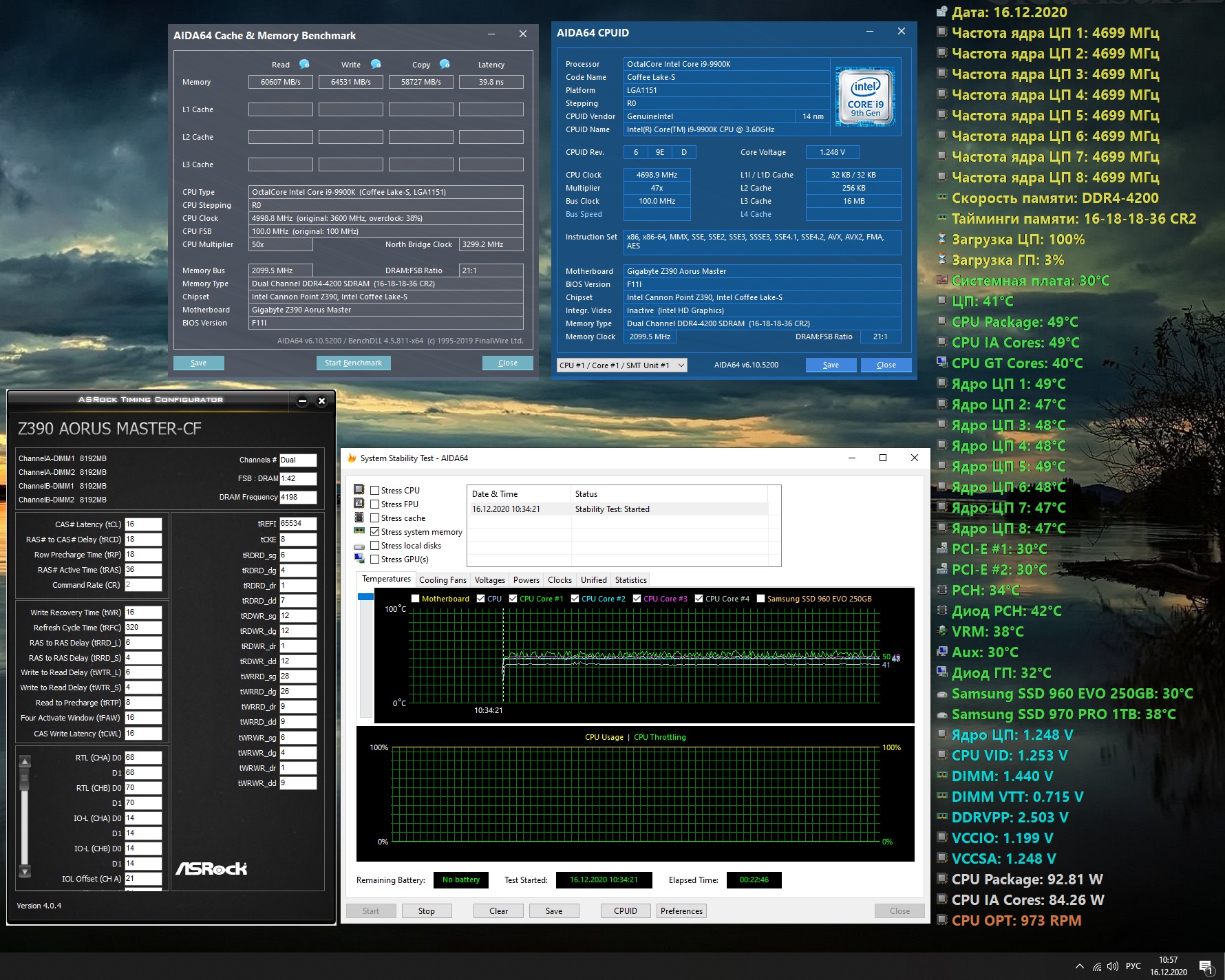Click the icon beside CPU OPT fan speed
1225x980 pixels.
click(942, 920)
